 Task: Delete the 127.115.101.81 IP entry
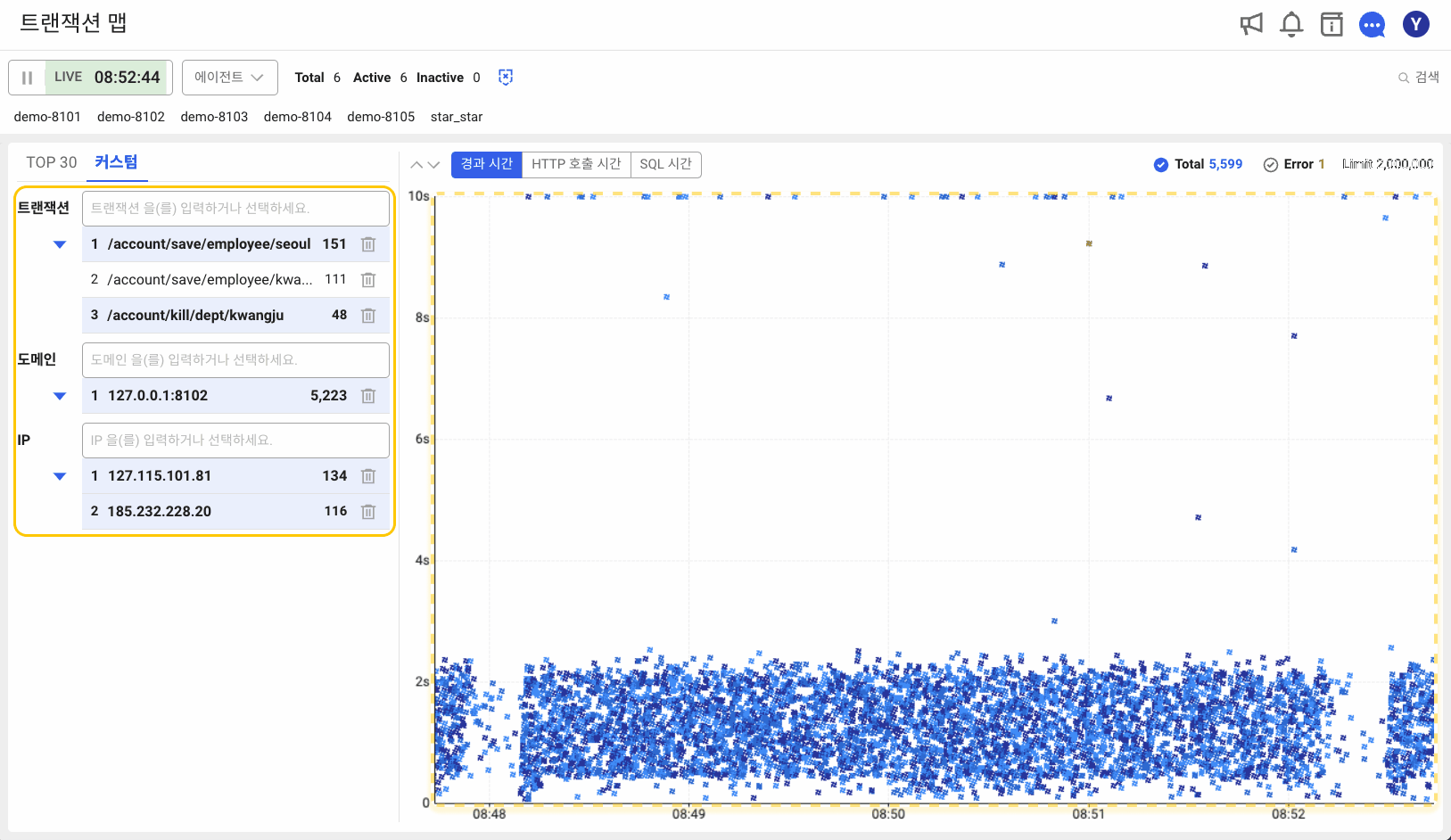(x=368, y=476)
